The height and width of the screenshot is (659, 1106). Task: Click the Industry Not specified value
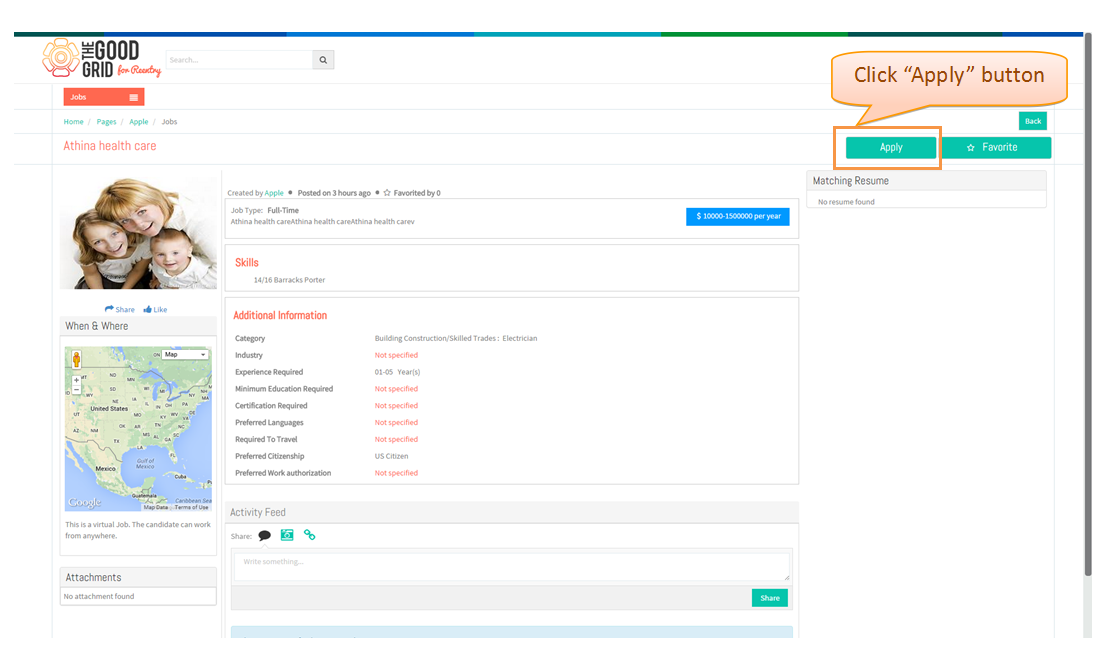pyautogui.click(x=396, y=356)
